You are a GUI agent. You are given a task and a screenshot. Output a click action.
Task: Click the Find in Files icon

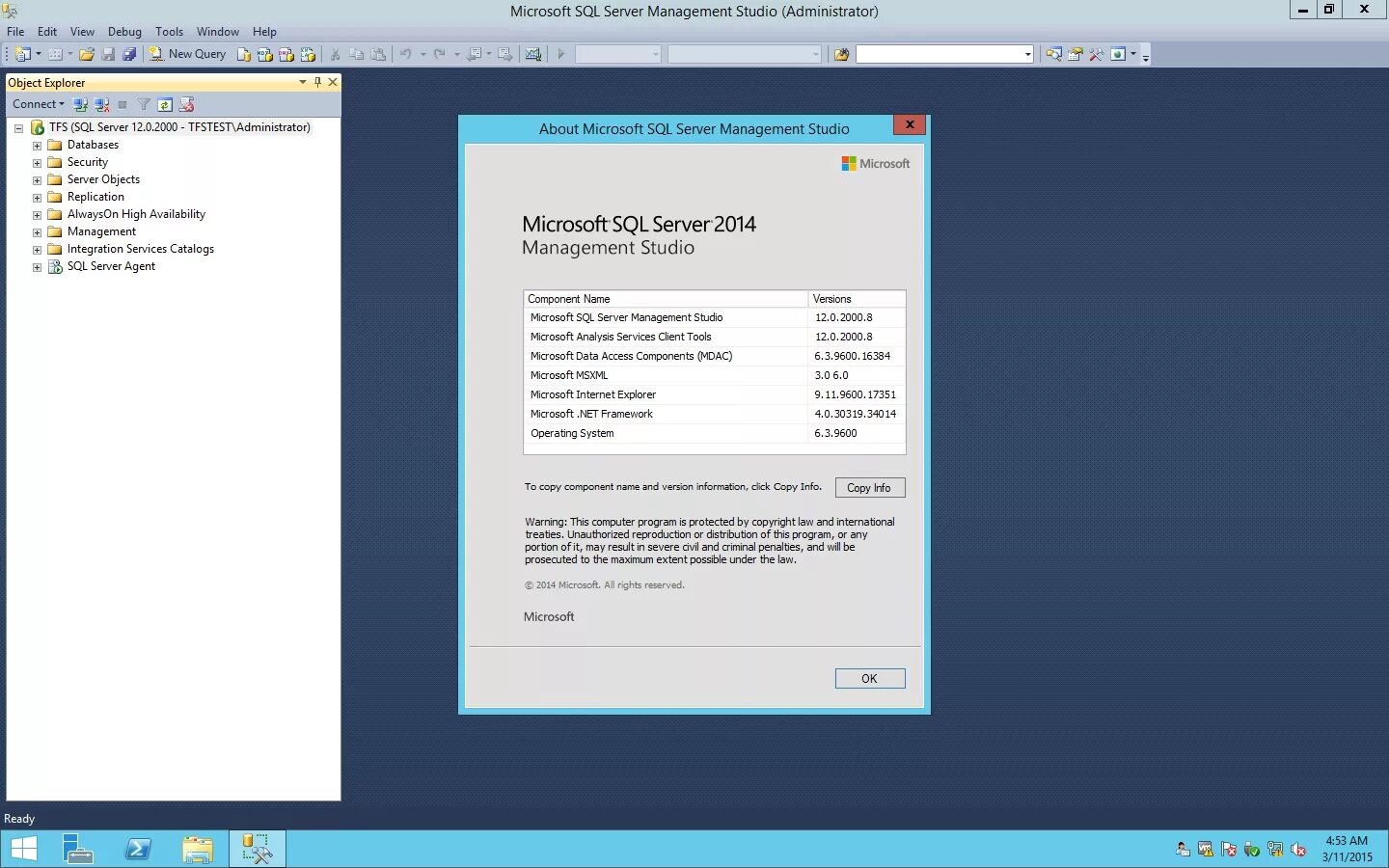click(x=841, y=54)
